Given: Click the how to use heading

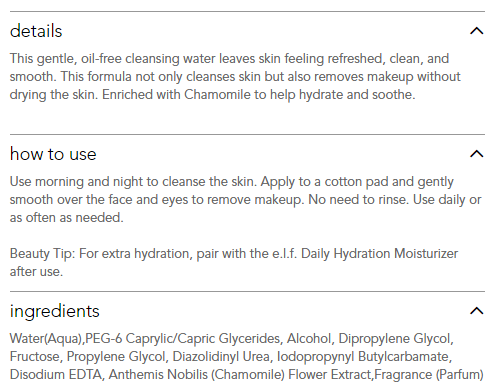Looking at the screenshot, I should (53, 154).
